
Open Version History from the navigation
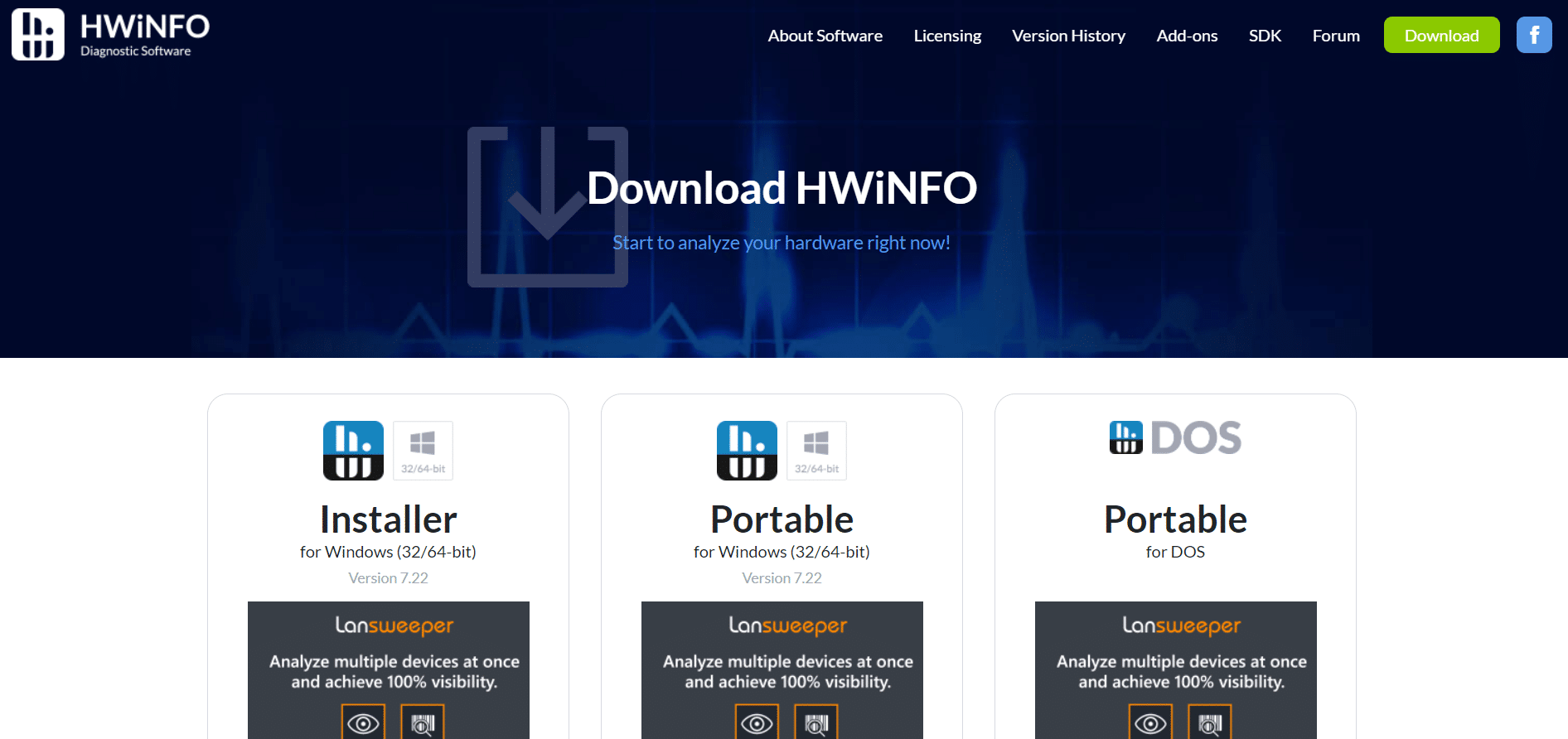click(1068, 36)
